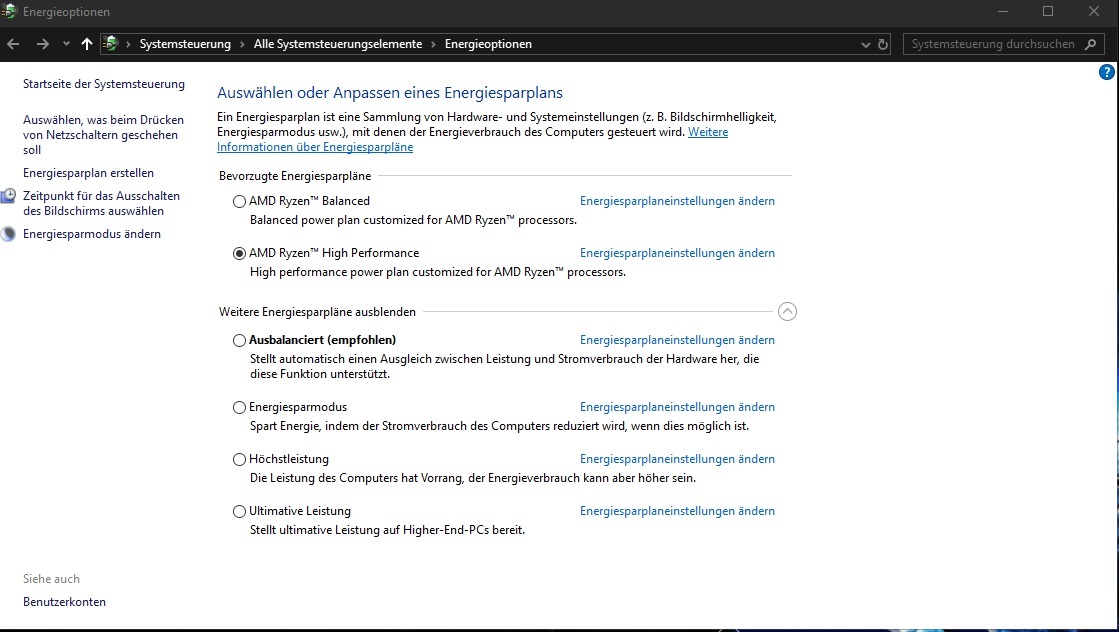Collapse Weitere Energiesparpläne section
Viewport: 1119px width, 632px height.
(787, 312)
